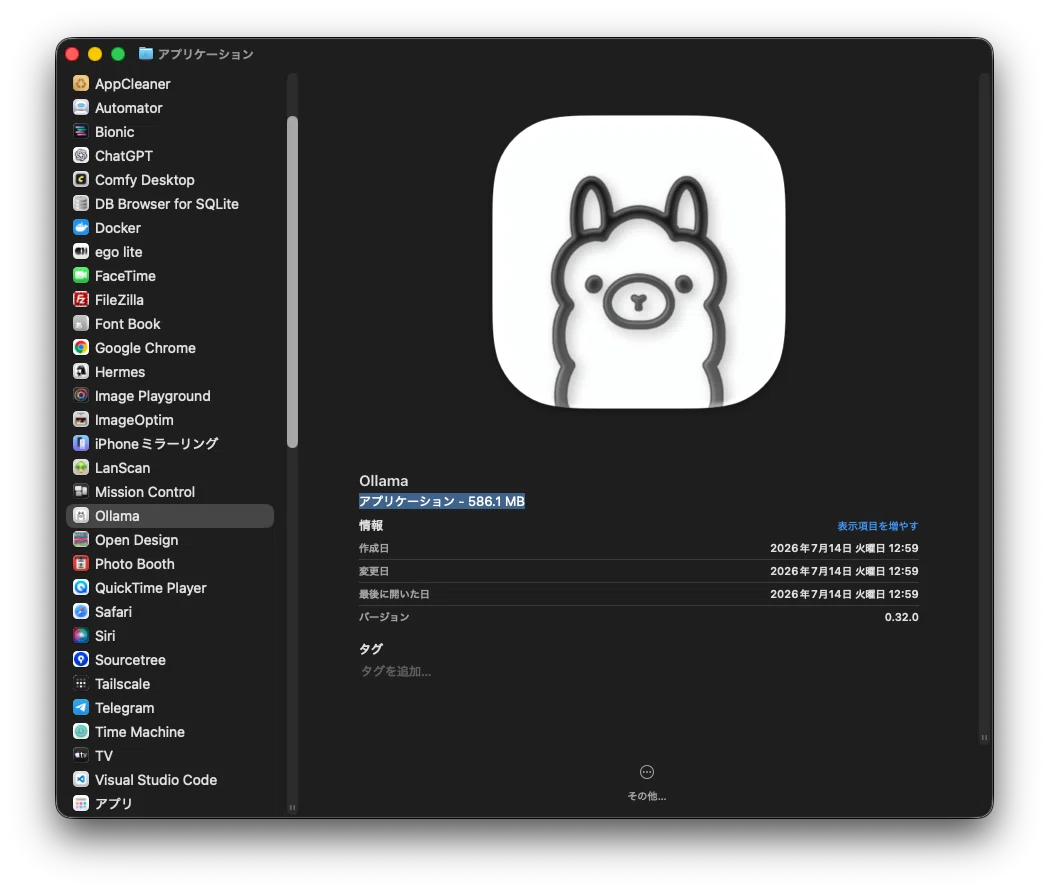The image size is (1049, 892).
Task: Click the Ollama name in preview pane
Action: click(x=383, y=480)
